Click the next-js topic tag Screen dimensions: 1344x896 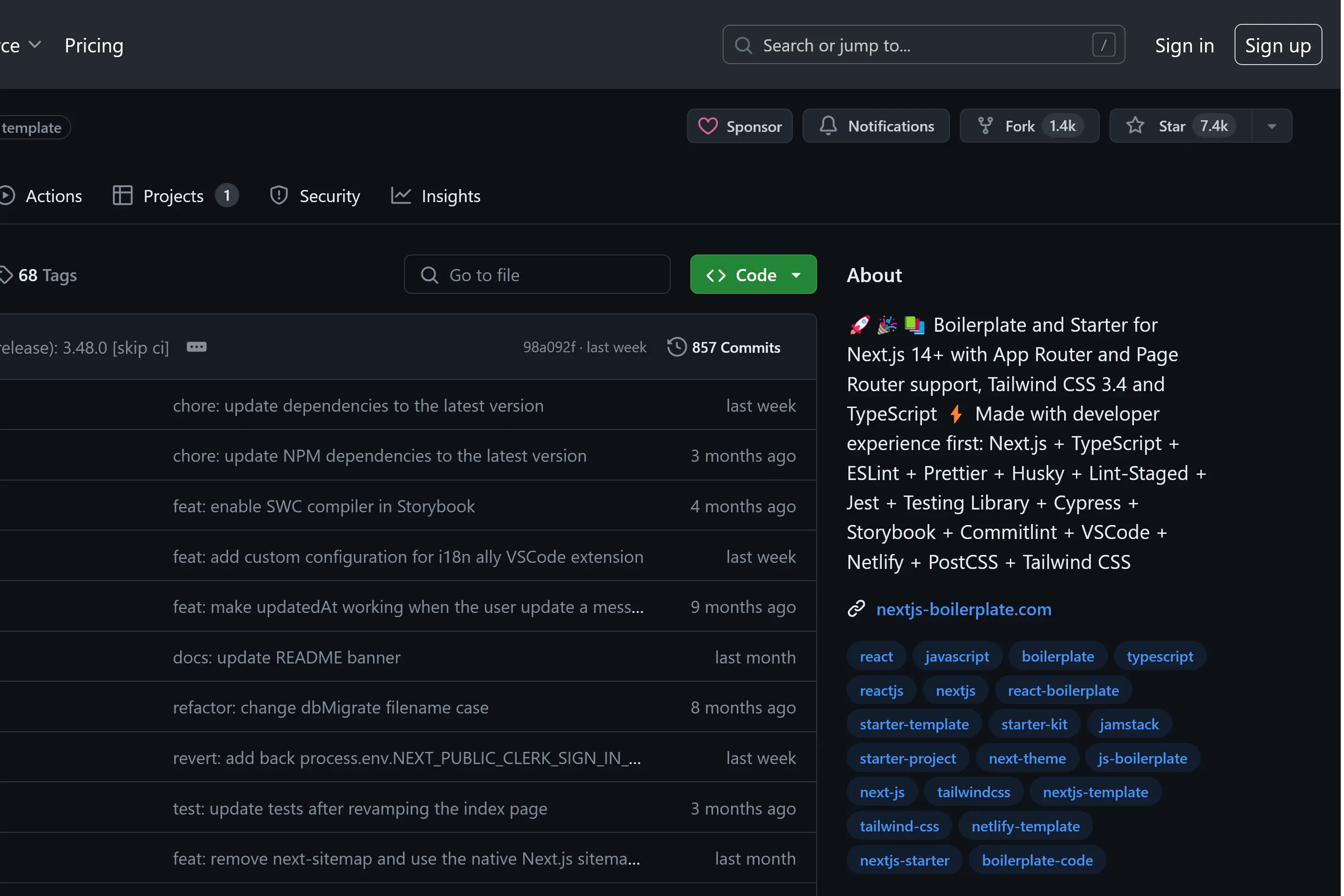tap(881, 792)
